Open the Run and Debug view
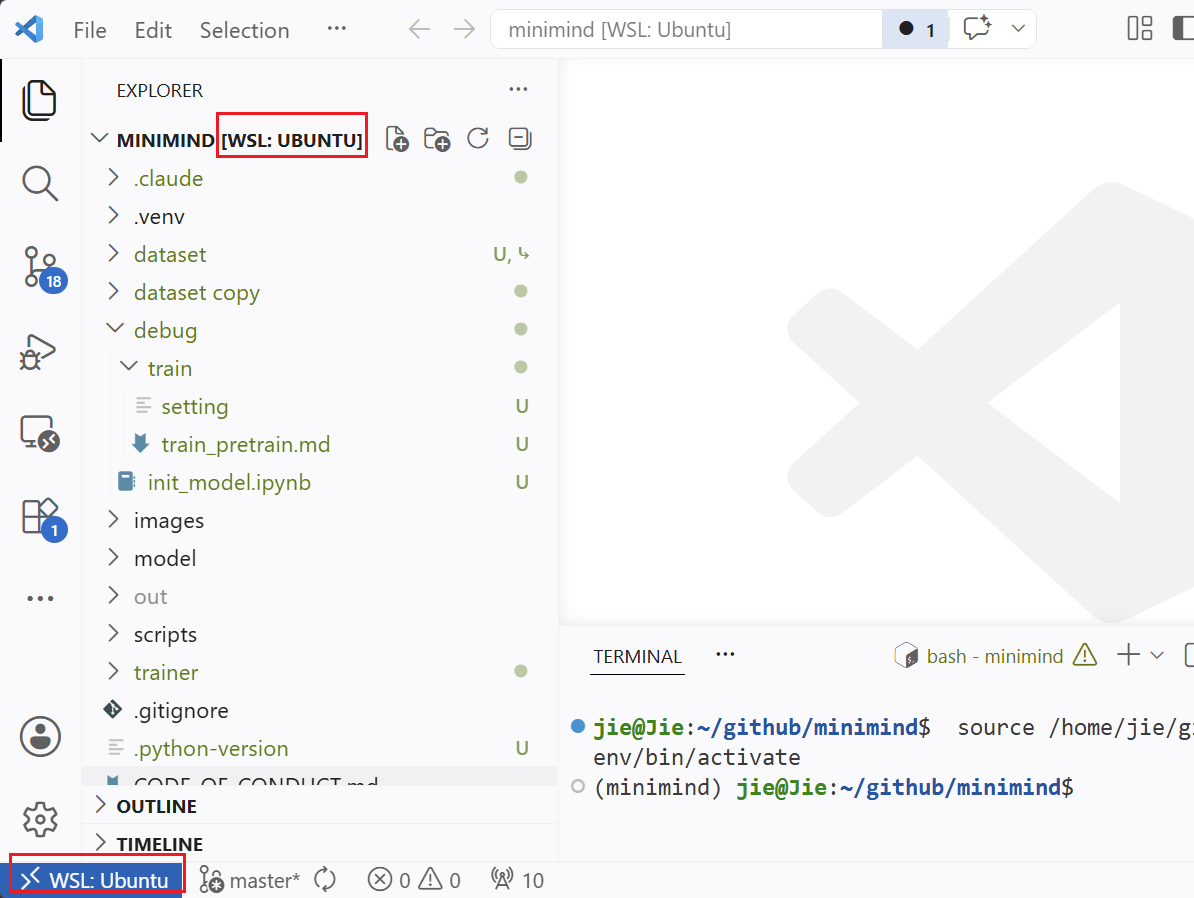The height and width of the screenshot is (898, 1194). [37, 352]
